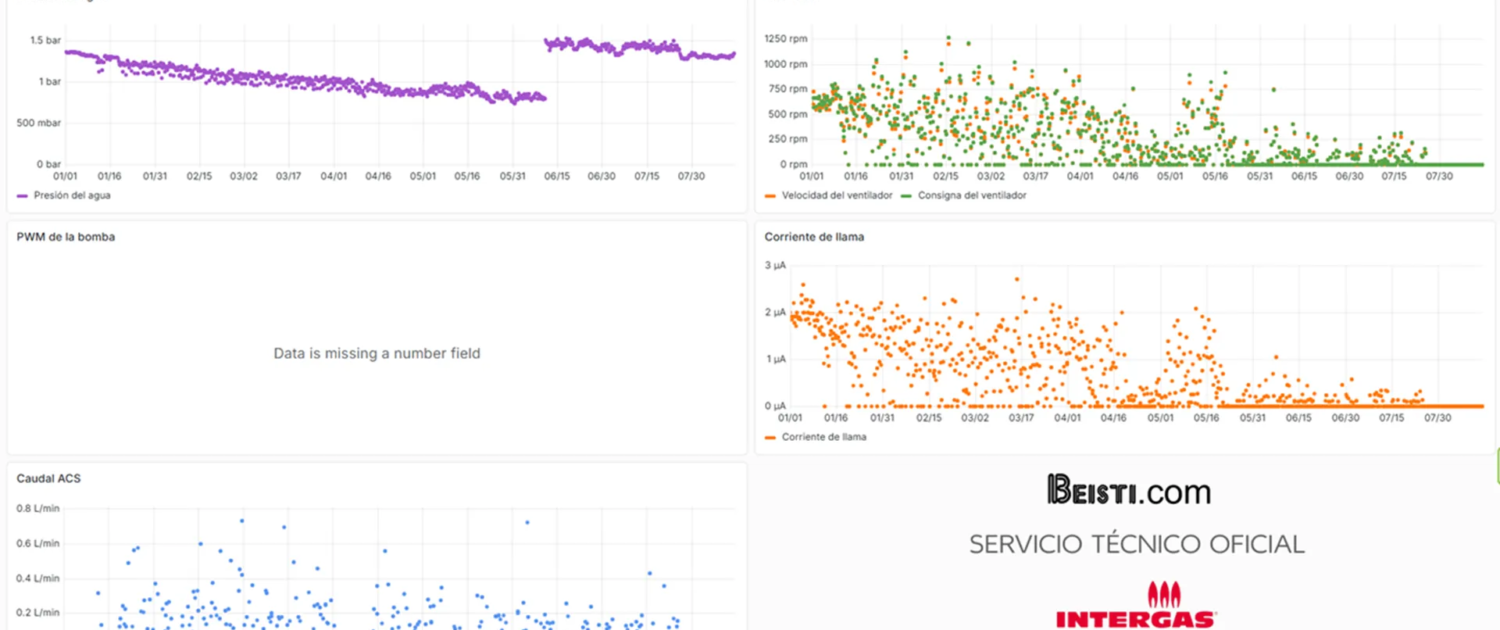The image size is (1500, 630).
Task: Open the Caudal ACS panel title menu
Action: pyautogui.click(x=48, y=479)
